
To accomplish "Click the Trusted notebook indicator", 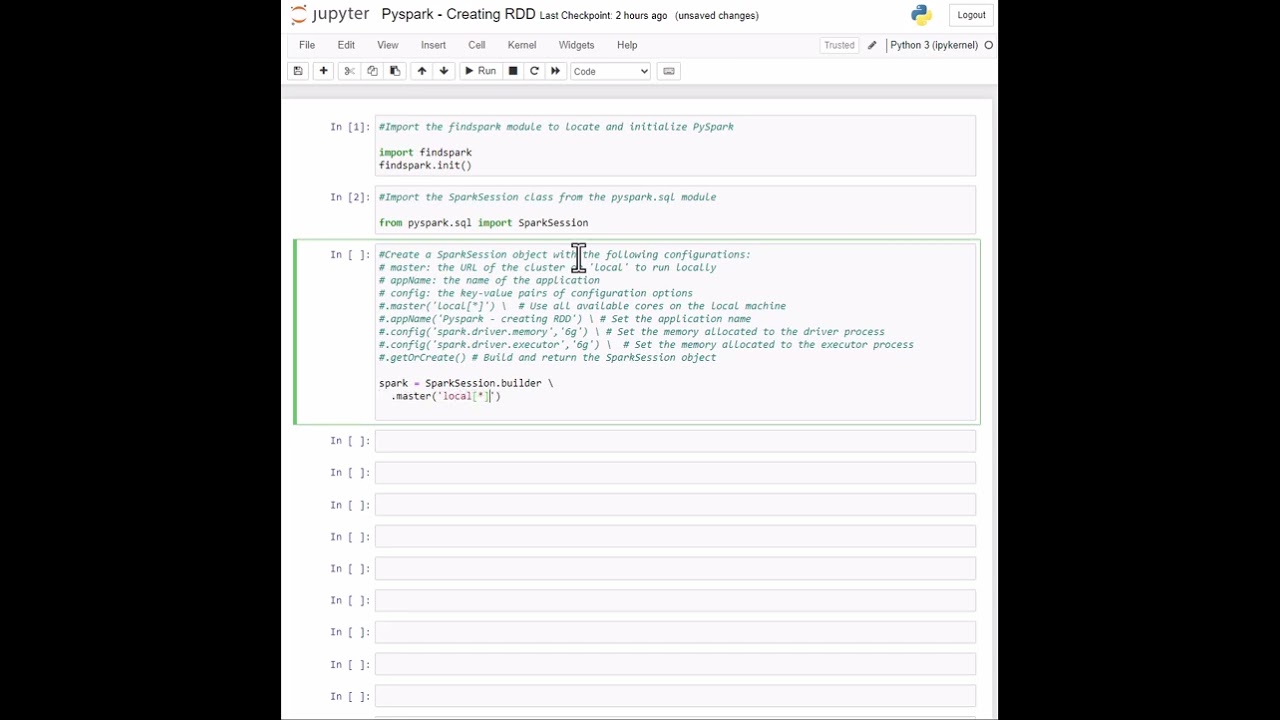I will click(x=839, y=45).
